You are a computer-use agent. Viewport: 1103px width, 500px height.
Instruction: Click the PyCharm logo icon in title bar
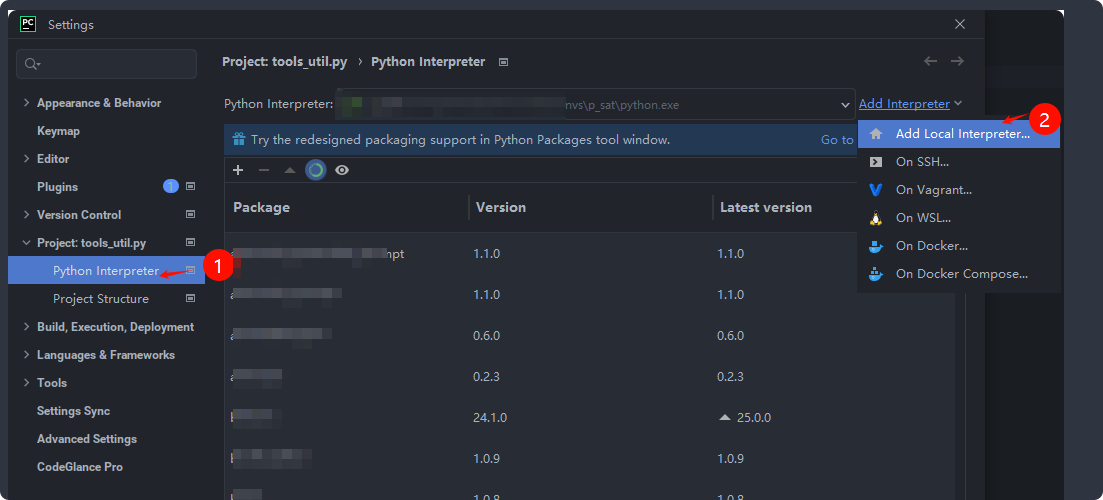(x=27, y=25)
